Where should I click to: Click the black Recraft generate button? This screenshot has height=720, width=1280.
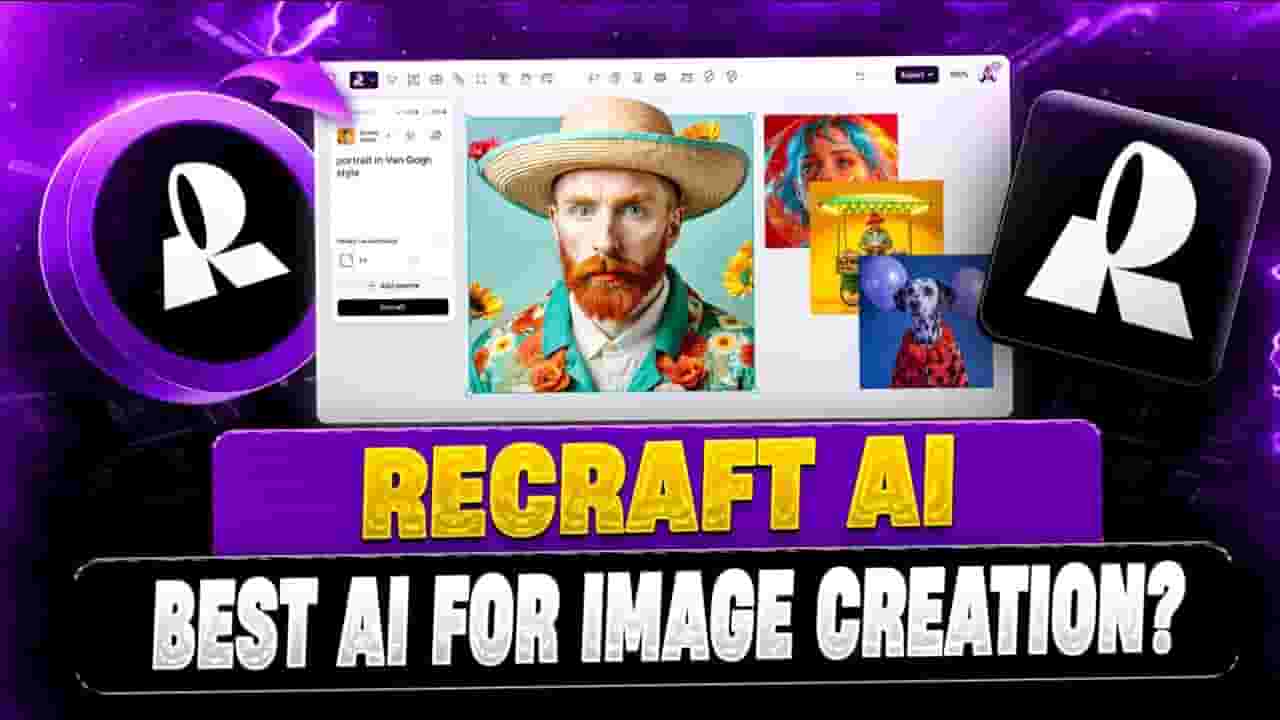pos(393,307)
